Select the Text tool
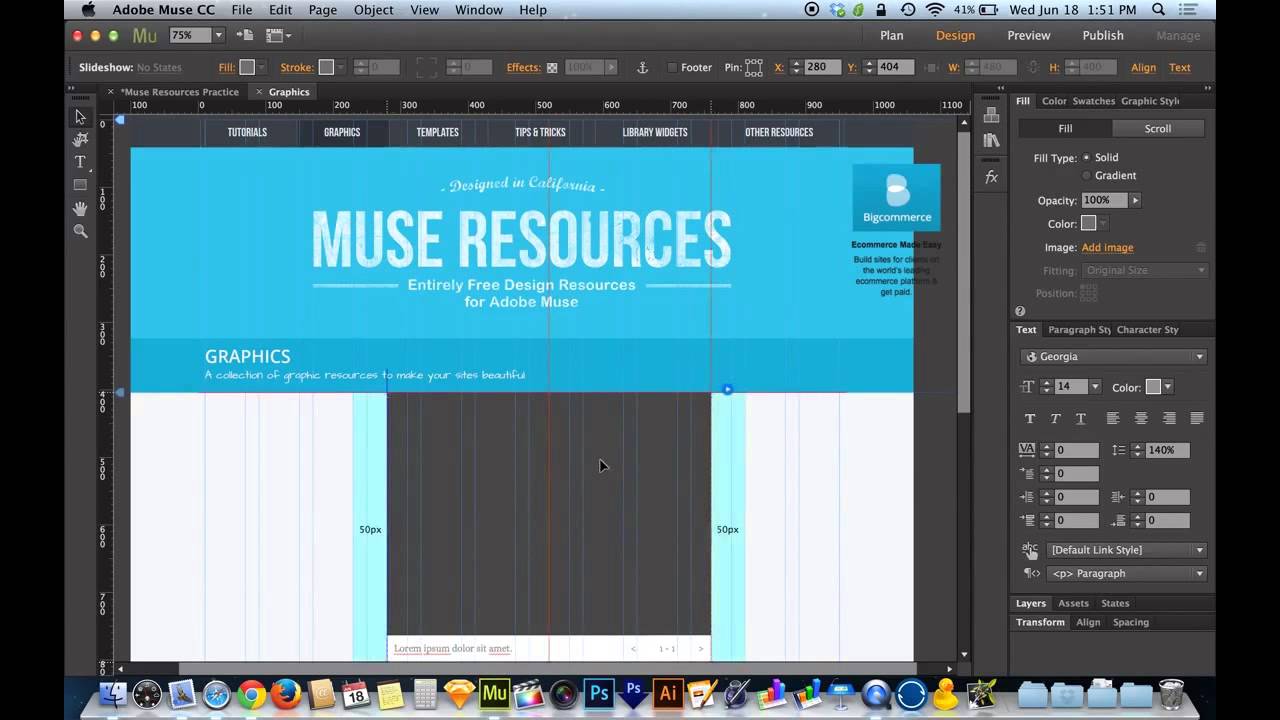Screen dimensions: 1280x720 tap(80, 162)
